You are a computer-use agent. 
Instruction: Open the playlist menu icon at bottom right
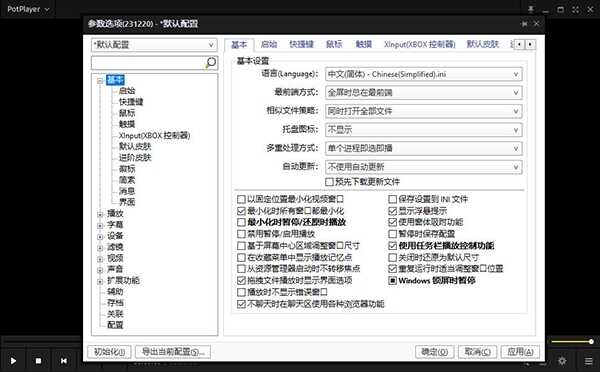(x=589, y=361)
